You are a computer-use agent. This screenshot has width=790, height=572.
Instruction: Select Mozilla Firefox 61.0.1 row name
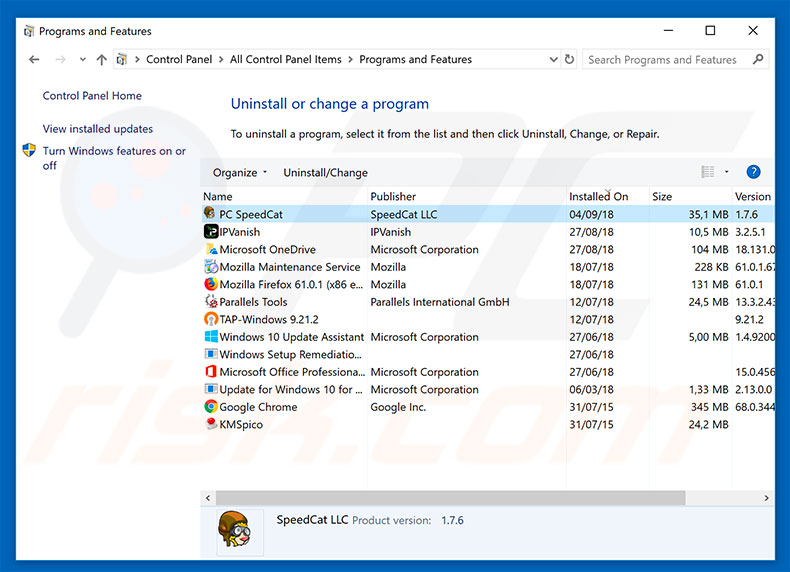[291, 284]
